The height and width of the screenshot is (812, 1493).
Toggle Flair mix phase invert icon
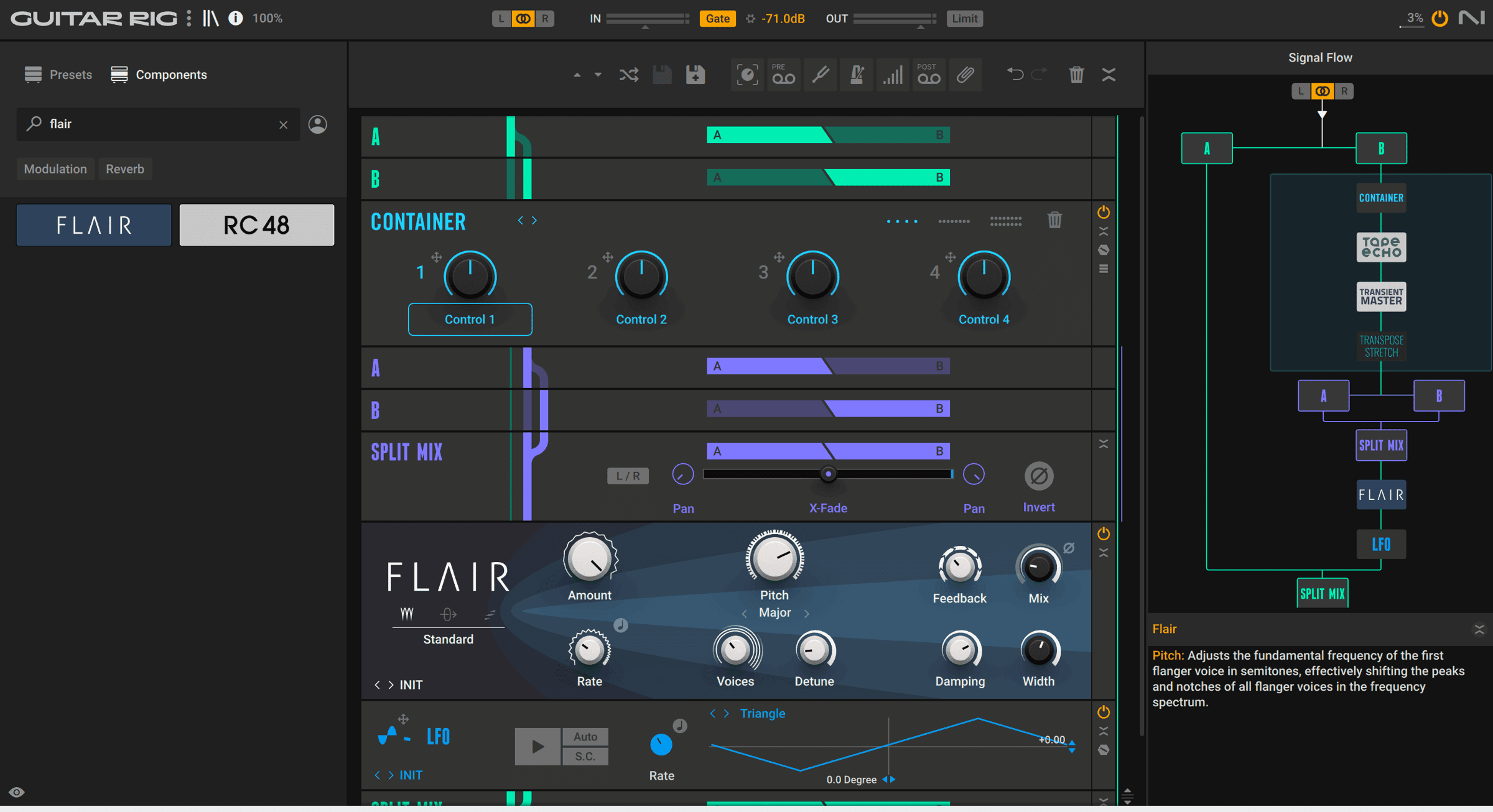(1069, 548)
